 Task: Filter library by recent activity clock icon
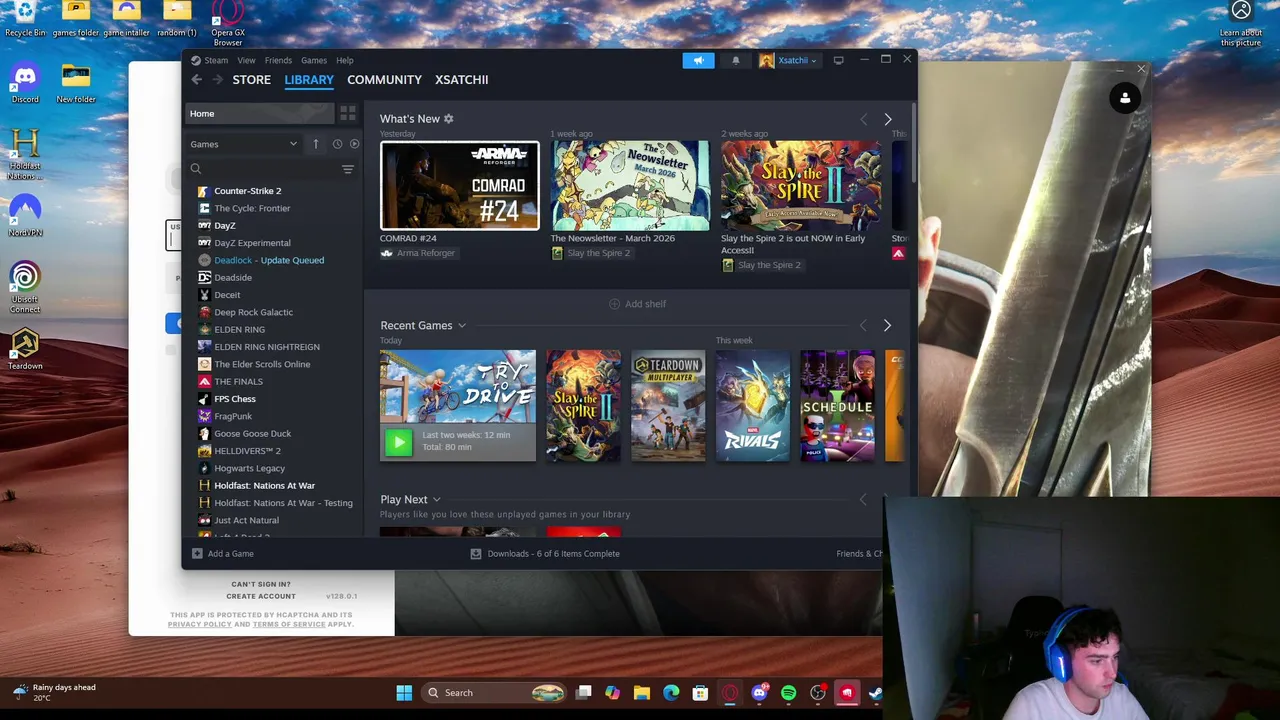(337, 144)
